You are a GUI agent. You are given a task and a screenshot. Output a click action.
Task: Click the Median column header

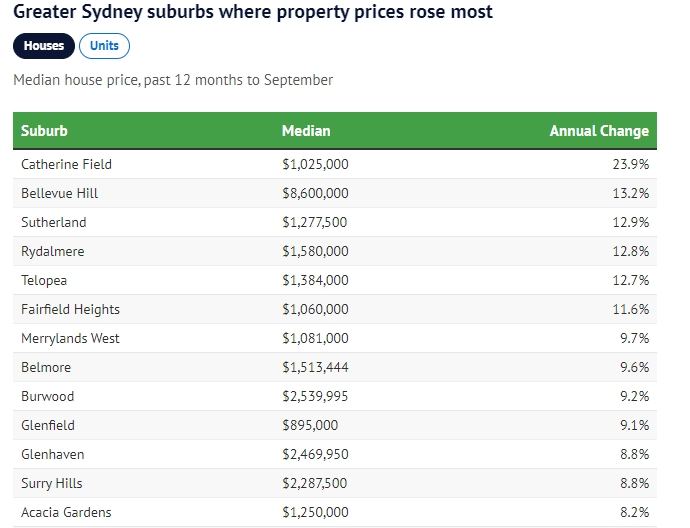tap(306, 131)
